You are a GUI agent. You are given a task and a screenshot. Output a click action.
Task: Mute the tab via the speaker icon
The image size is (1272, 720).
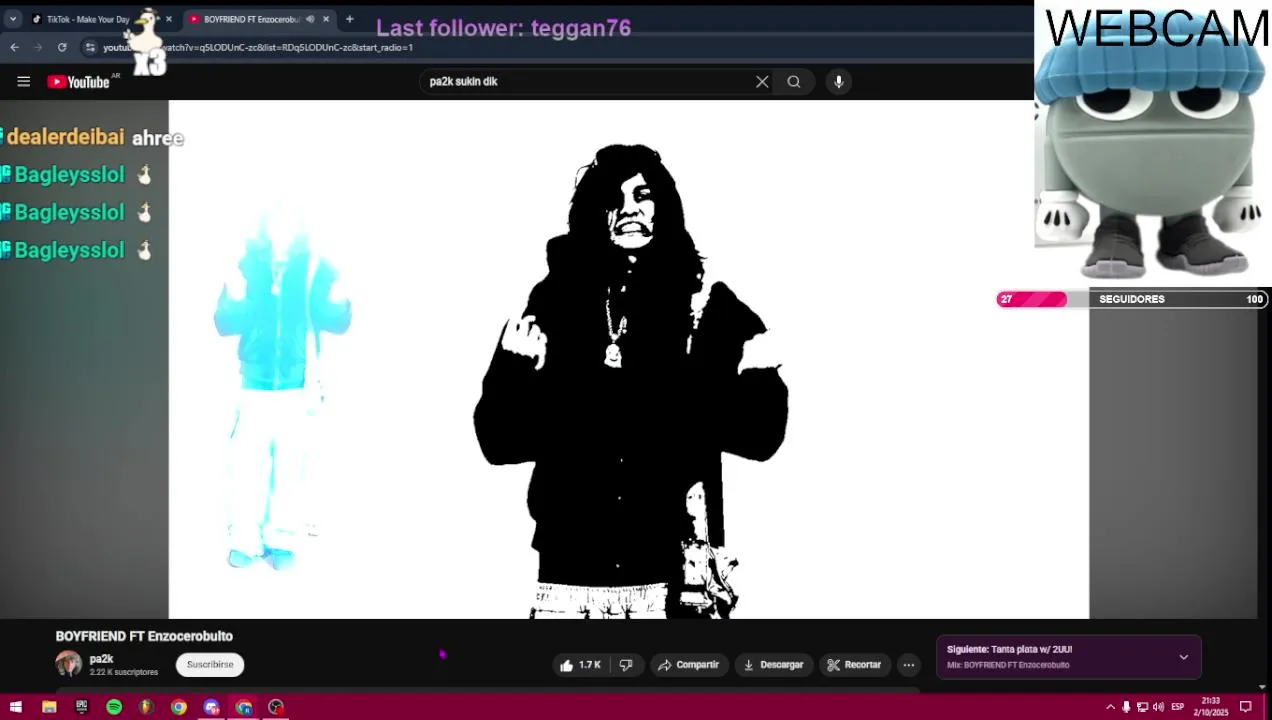click(310, 19)
